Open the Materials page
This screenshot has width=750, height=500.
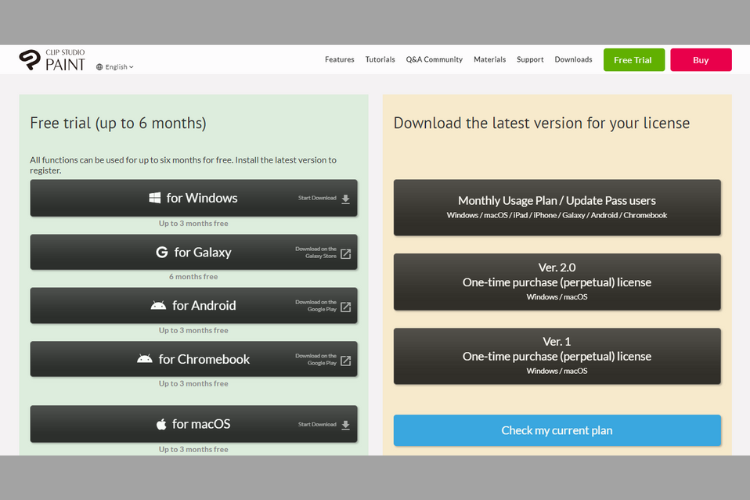pos(489,60)
